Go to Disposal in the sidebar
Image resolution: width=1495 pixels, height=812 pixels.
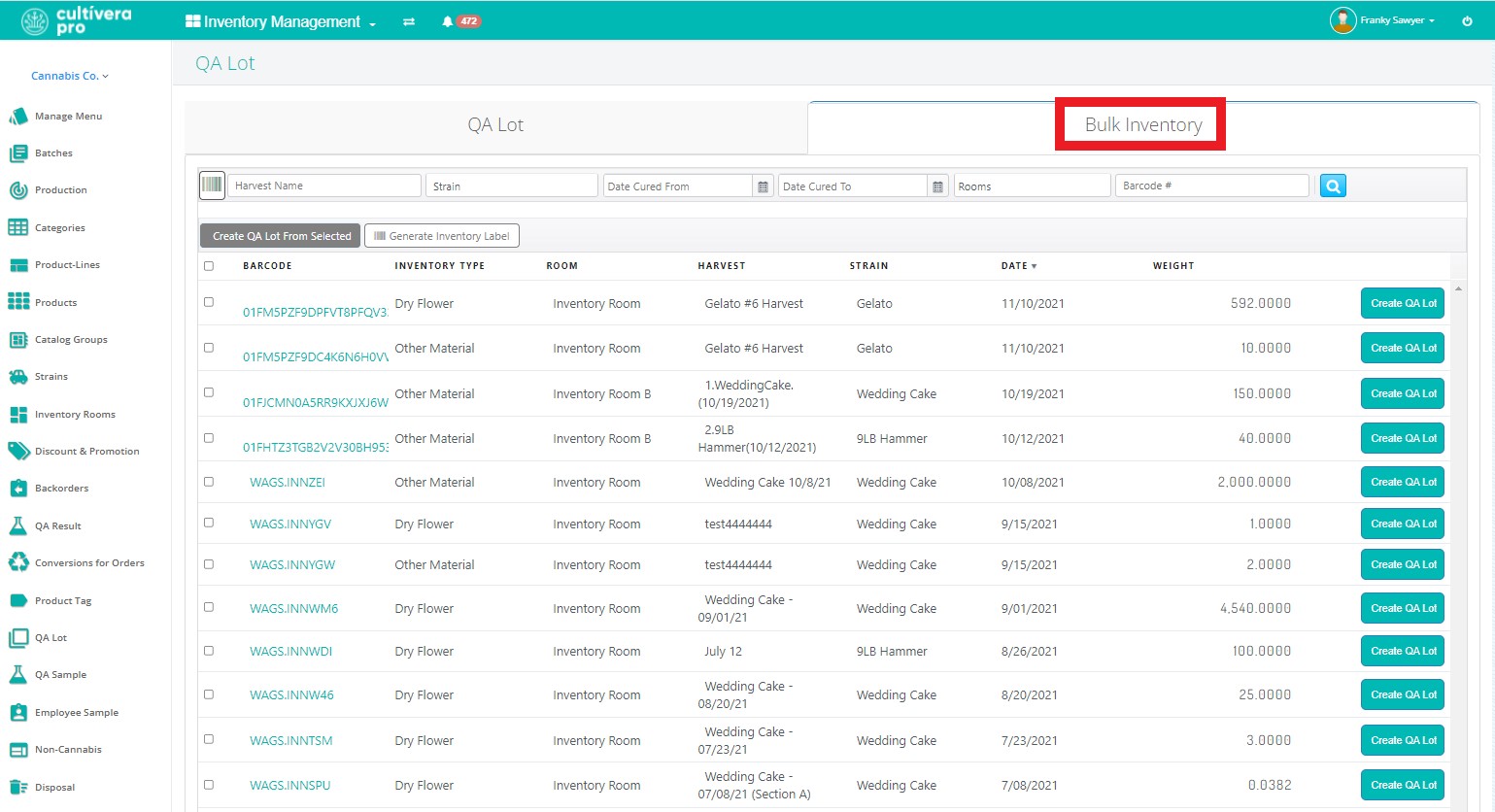[x=54, y=788]
